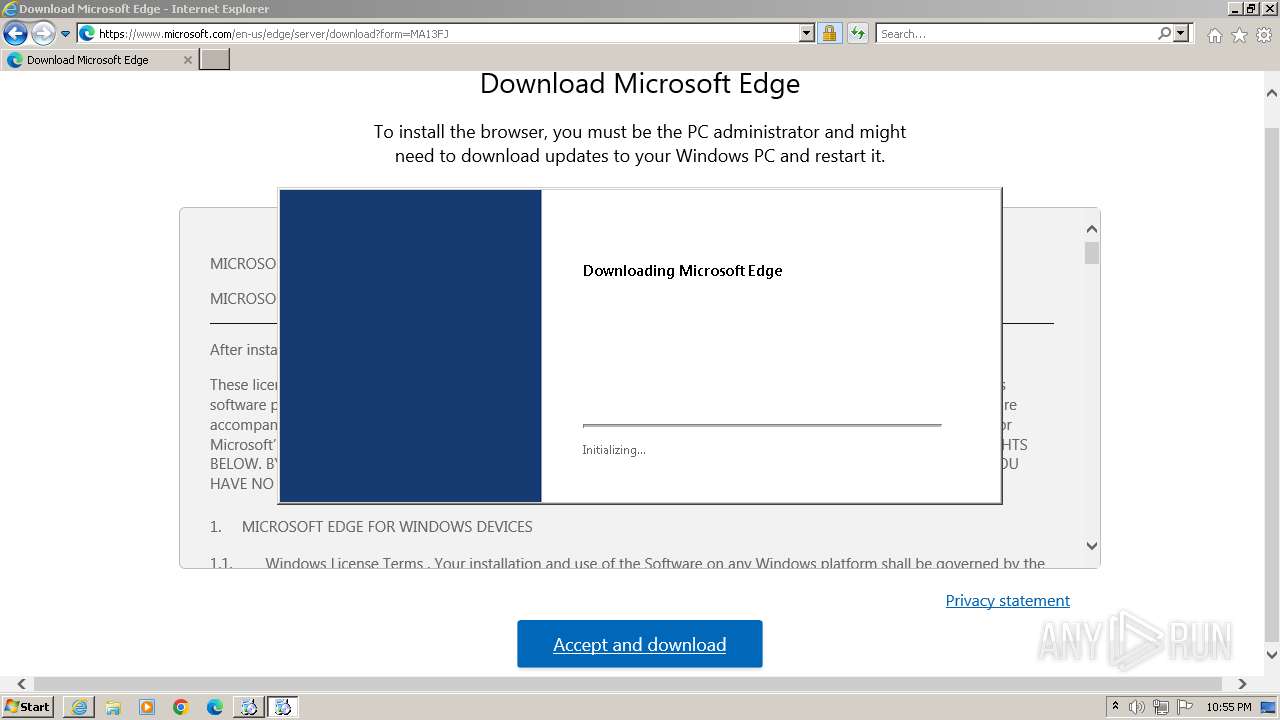The image size is (1280, 720).
Task: Click the magnifying glass search icon
Action: click(x=1164, y=34)
